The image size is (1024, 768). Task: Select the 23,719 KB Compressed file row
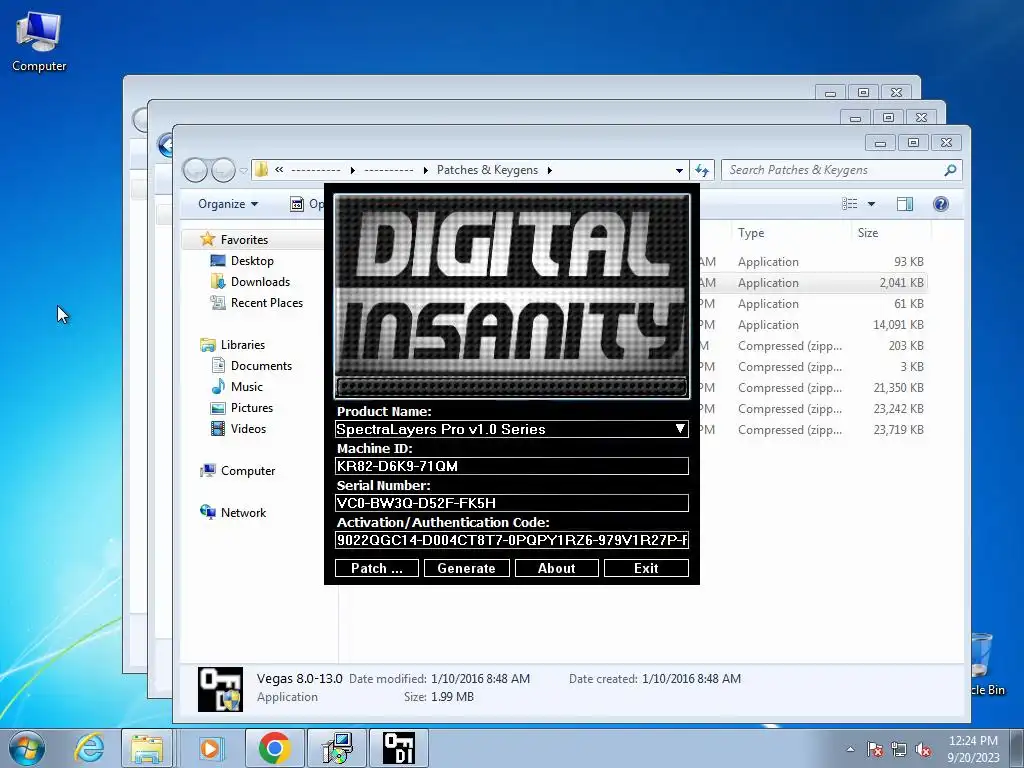click(813, 430)
